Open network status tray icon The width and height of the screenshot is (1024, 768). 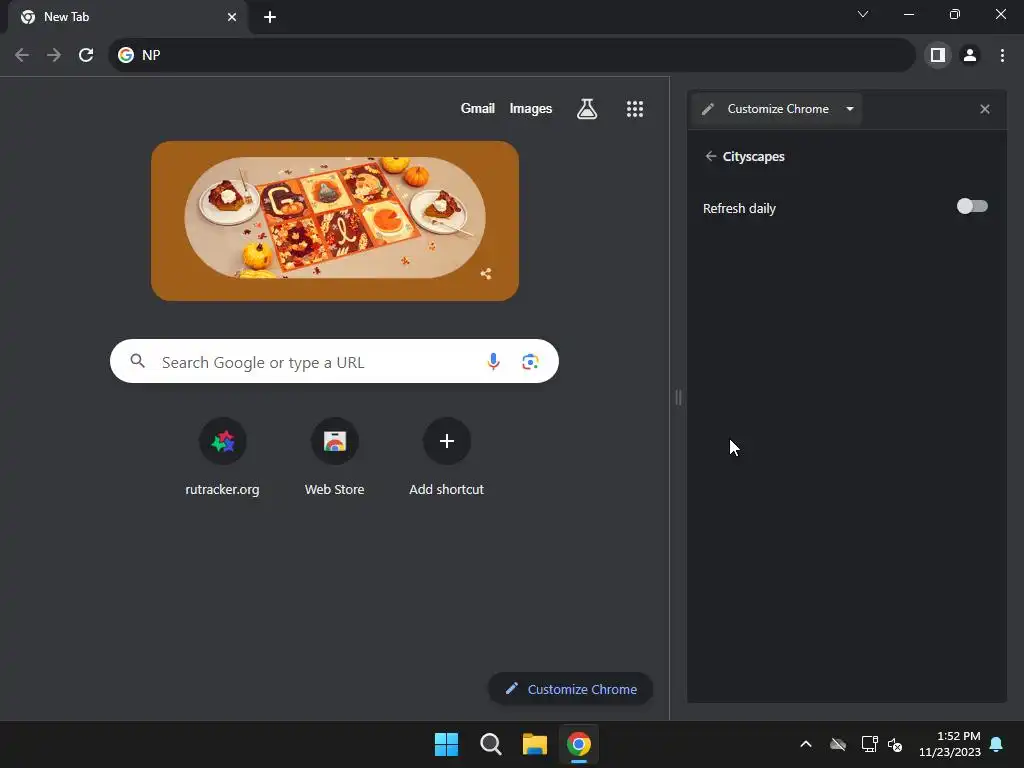[x=869, y=744]
